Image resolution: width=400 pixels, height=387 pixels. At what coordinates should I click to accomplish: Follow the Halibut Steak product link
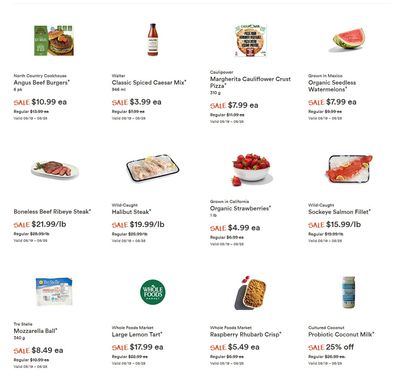[131, 212]
